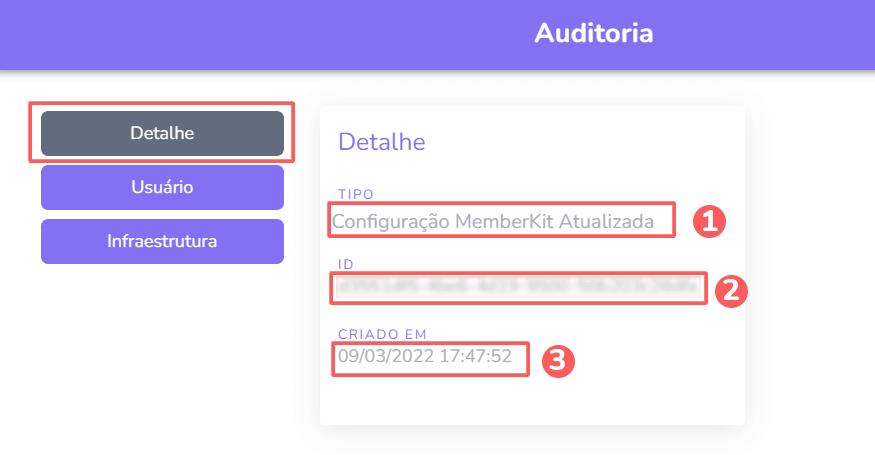This screenshot has height=455, width=875.
Task: Click the blurred ID value field
Action: tap(518, 288)
